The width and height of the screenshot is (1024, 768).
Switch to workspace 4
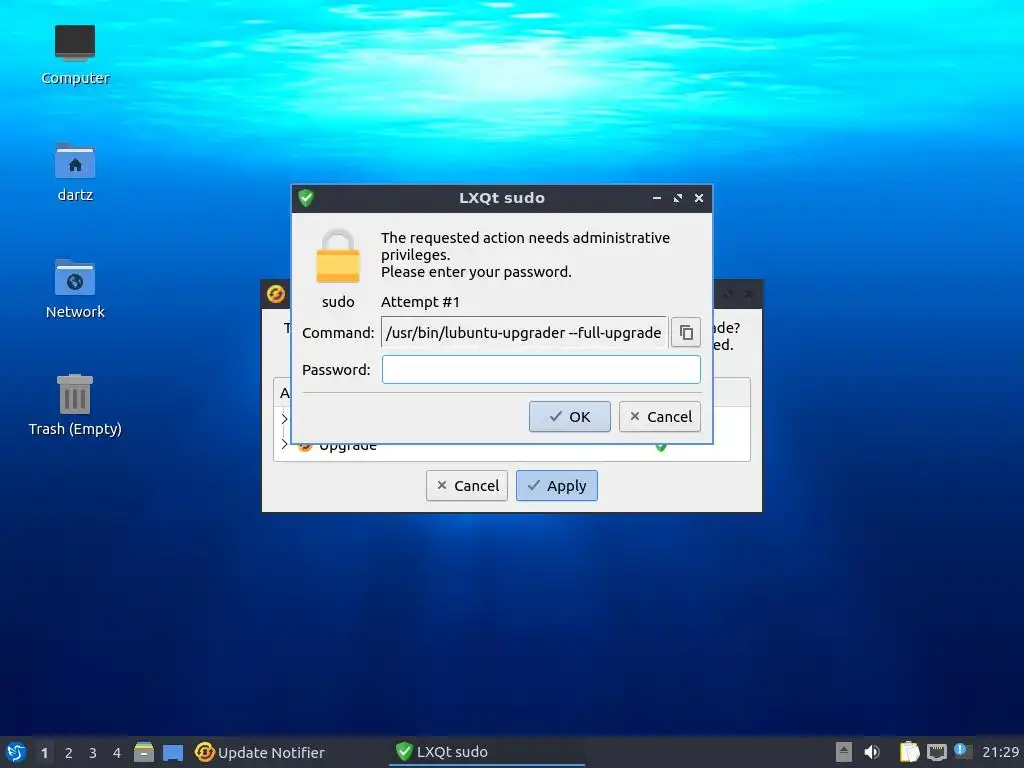point(117,753)
